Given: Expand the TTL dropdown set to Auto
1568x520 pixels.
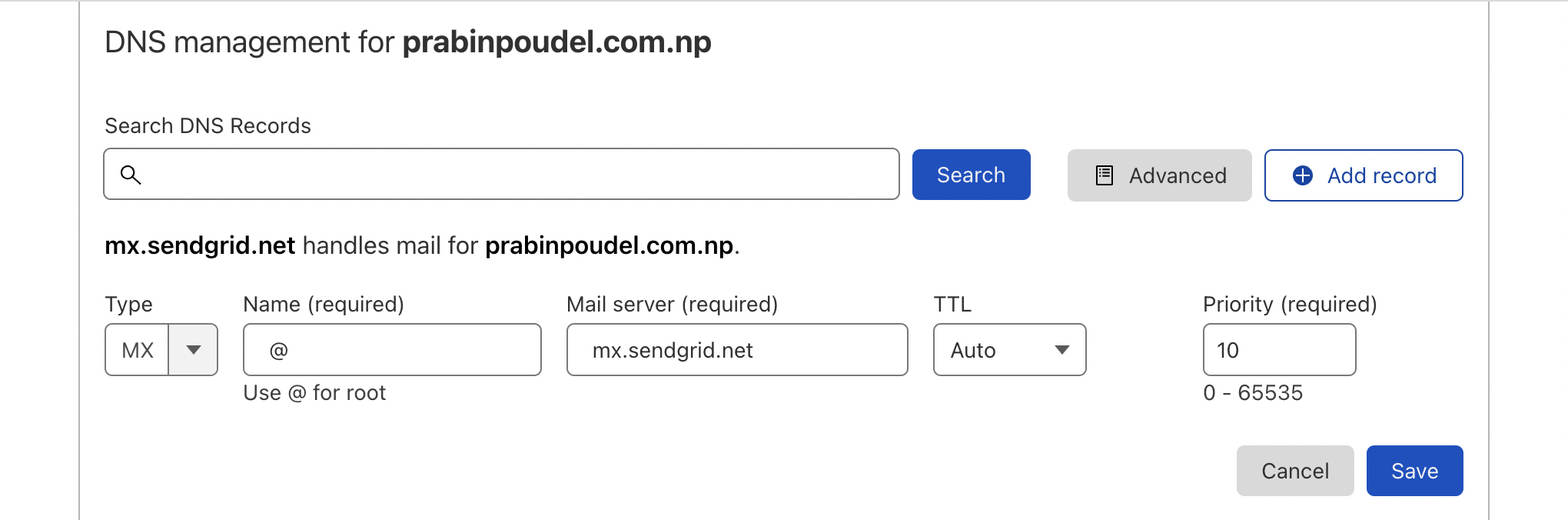Looking at the screenshot, I should [x=1009, y=350].
